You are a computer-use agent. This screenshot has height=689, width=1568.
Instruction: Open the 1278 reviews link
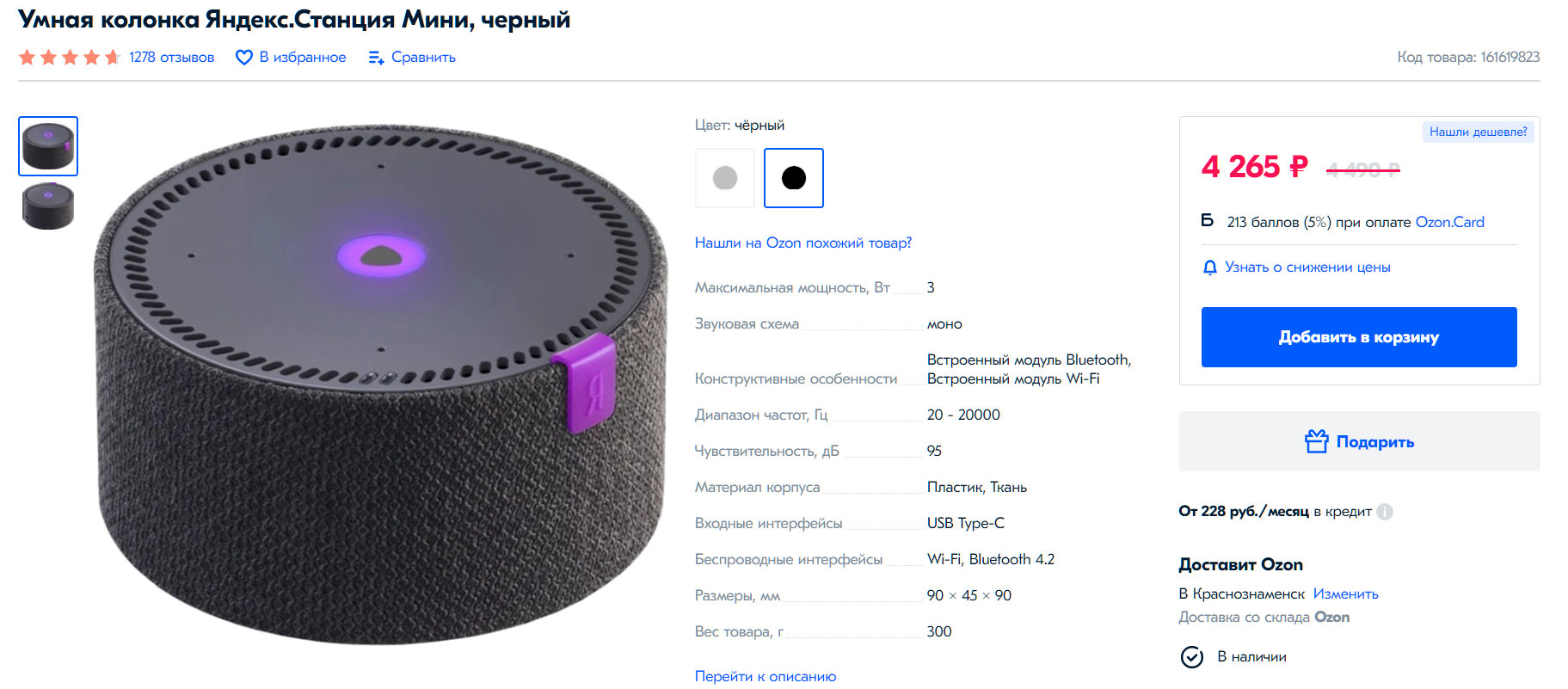pyautogui.click(x=171, y=58)
